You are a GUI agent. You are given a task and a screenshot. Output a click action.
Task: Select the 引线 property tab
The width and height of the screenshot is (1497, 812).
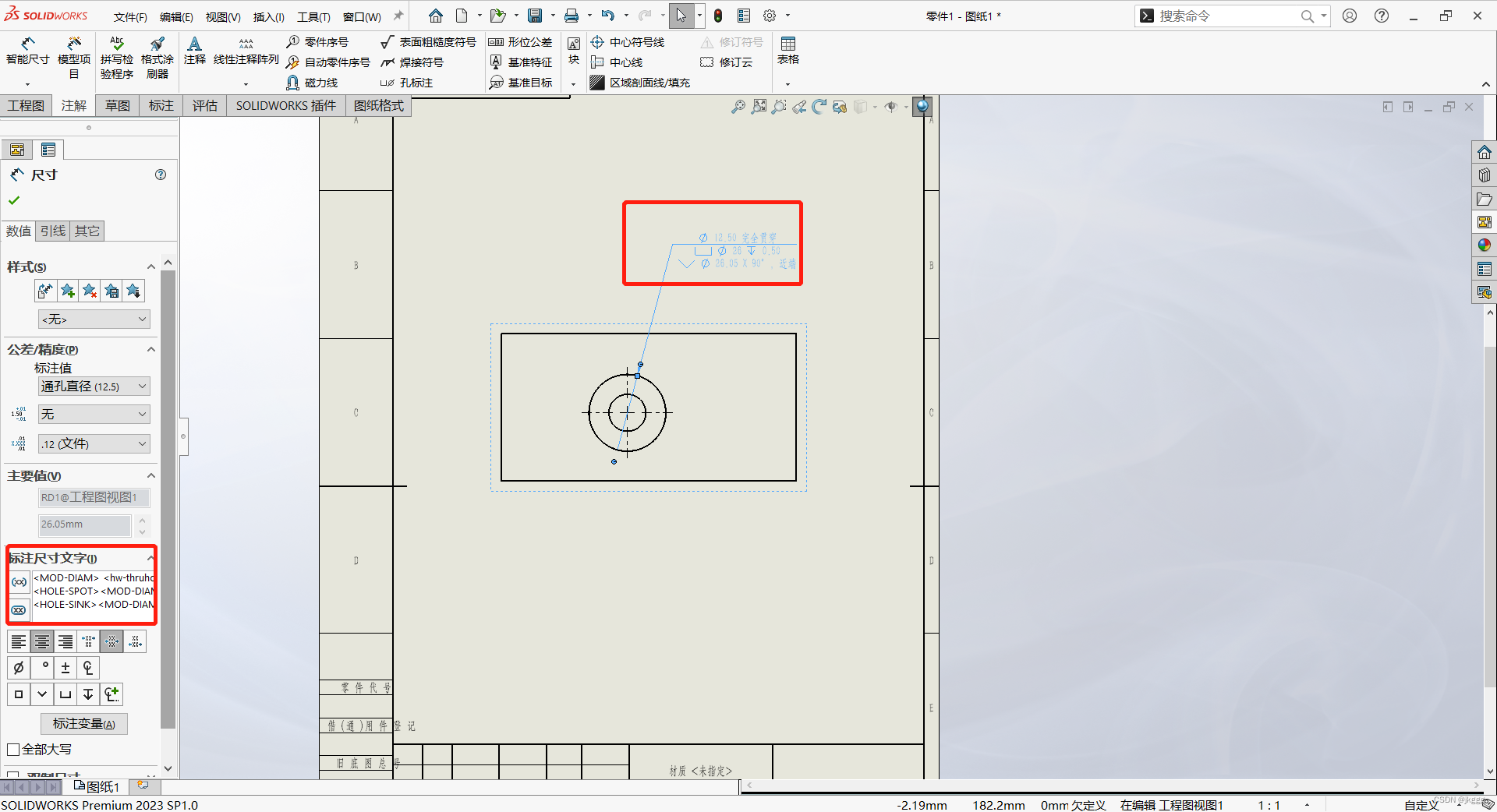pos(53,231)
